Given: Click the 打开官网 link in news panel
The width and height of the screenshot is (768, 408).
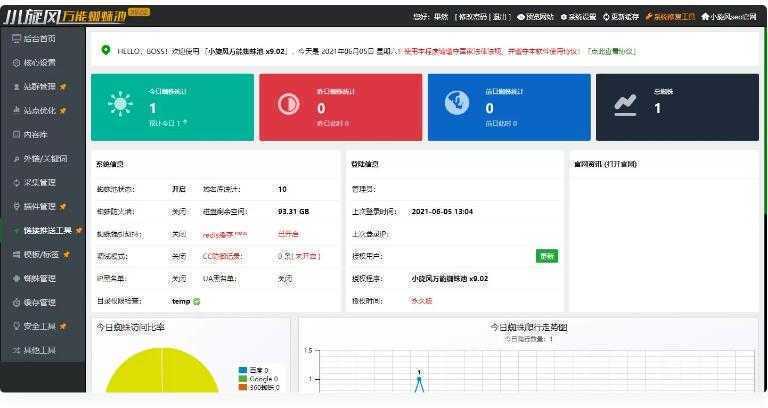Looking at the screenshot, I should pyautogui.click(x=621, y=164).
